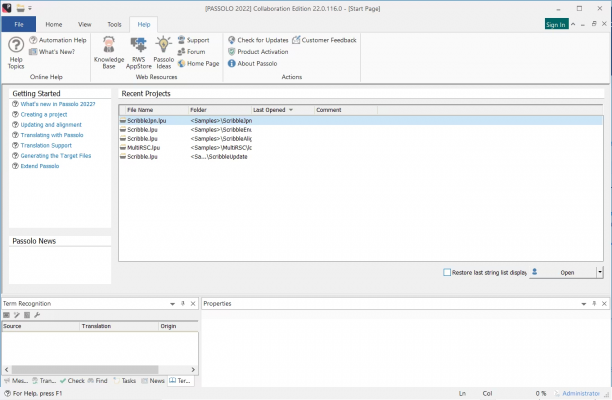Switch to the View ribbon tab
The height and width of the screenshot is (400, 612).
(x=85, y=24)
